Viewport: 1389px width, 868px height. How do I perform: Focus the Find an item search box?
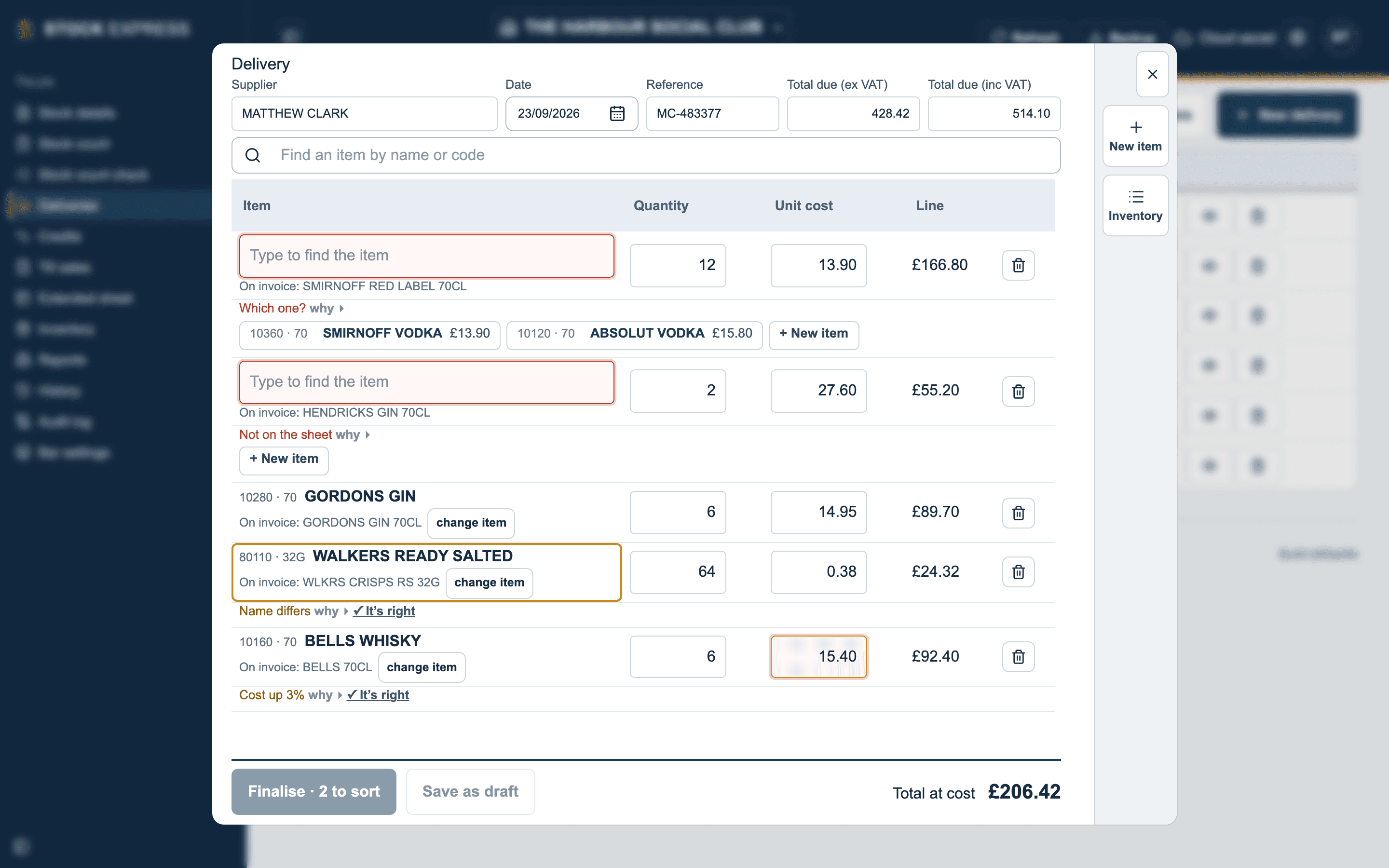click(x=646, y=155)
